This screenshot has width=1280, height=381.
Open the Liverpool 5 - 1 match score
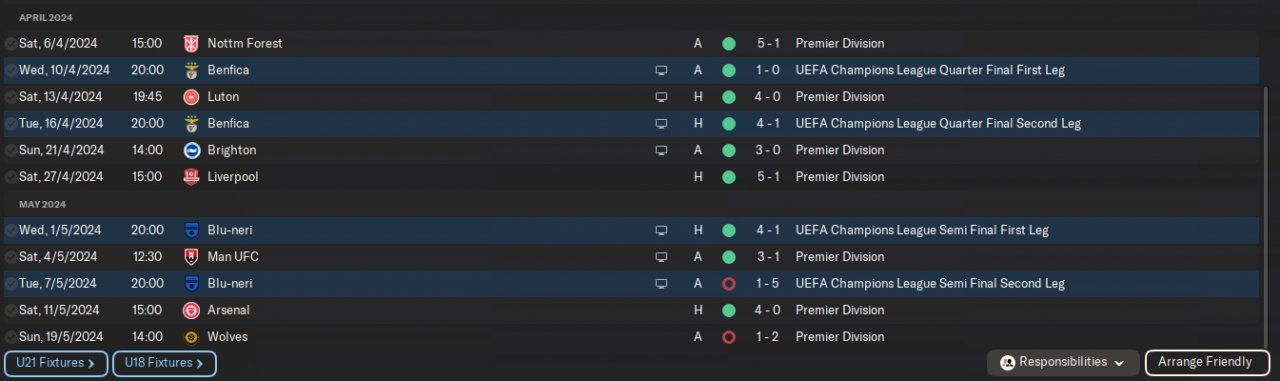click(768, 177)
